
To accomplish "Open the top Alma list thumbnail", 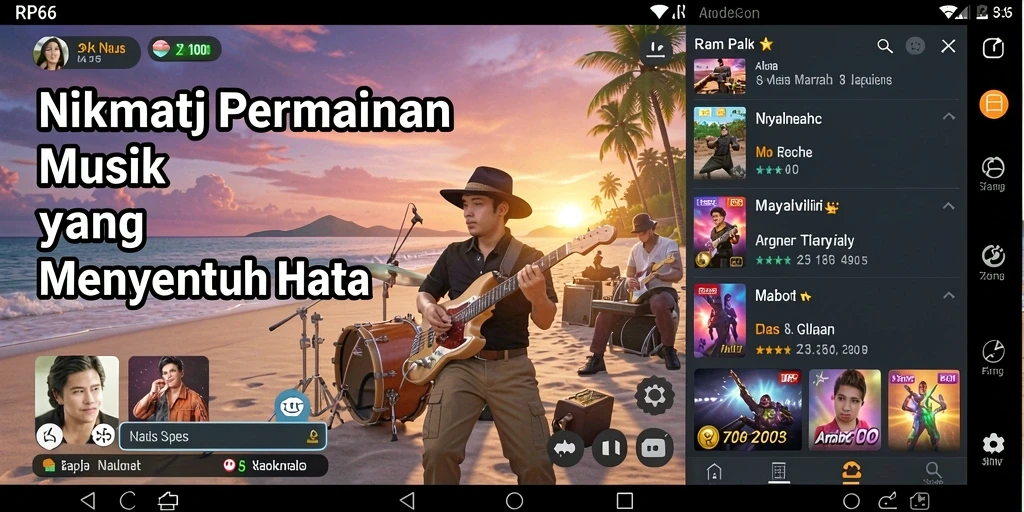I will [720, 76].
